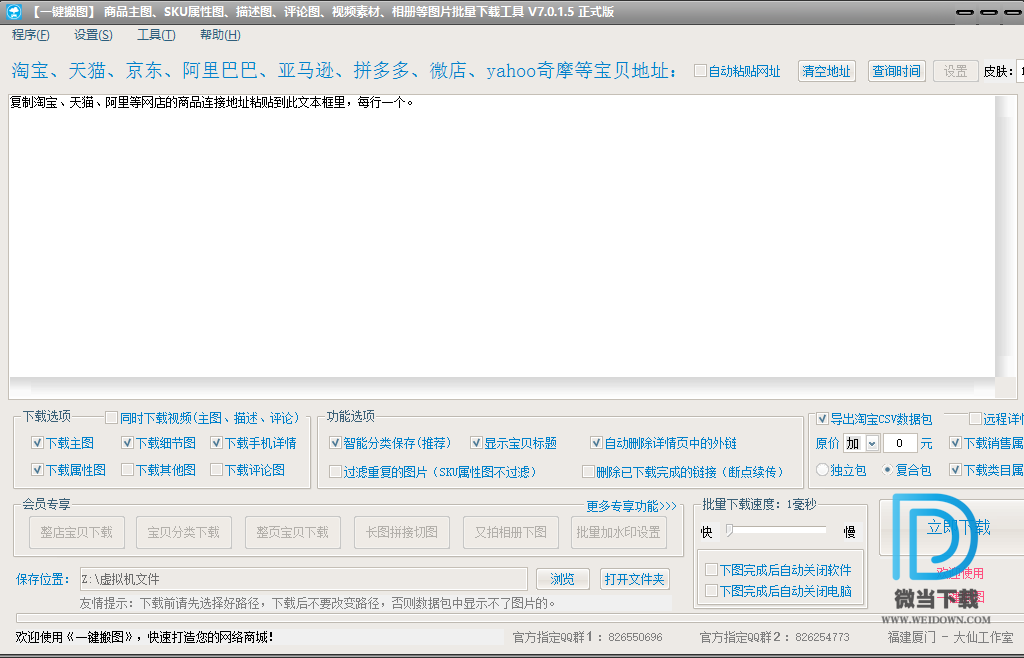Click inside the product URL text area
The height and width of the screenshot is (658, 1024).
(502, 236)
